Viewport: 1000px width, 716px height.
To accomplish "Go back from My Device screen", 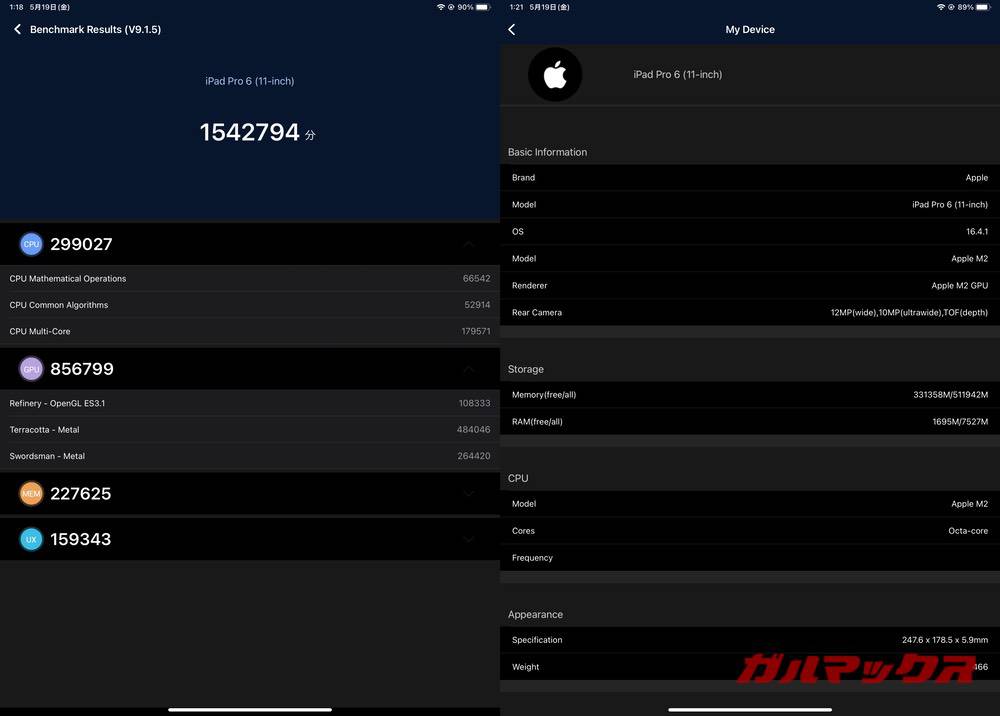I will (511, 29).
